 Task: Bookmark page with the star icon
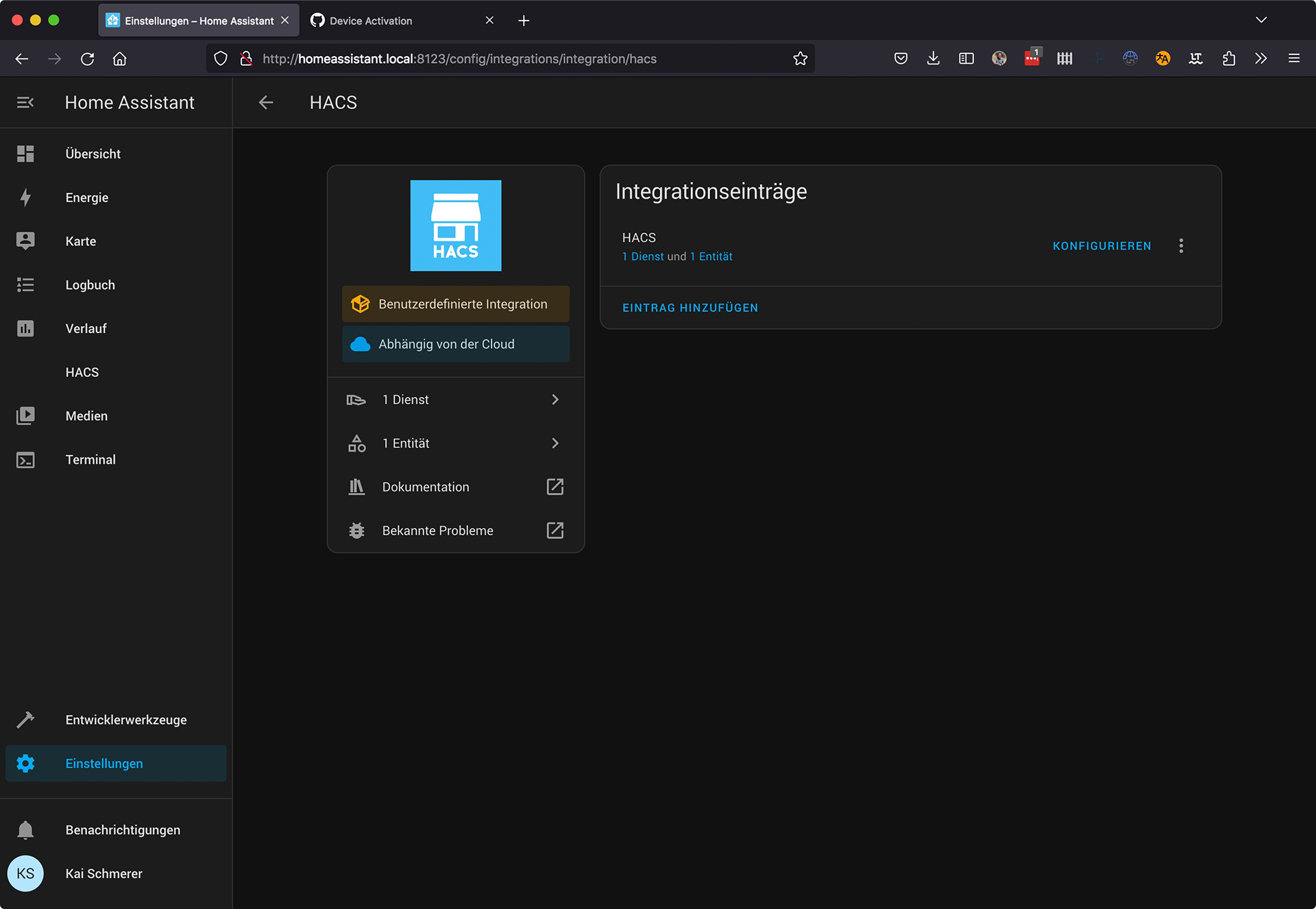coord(800,59)
